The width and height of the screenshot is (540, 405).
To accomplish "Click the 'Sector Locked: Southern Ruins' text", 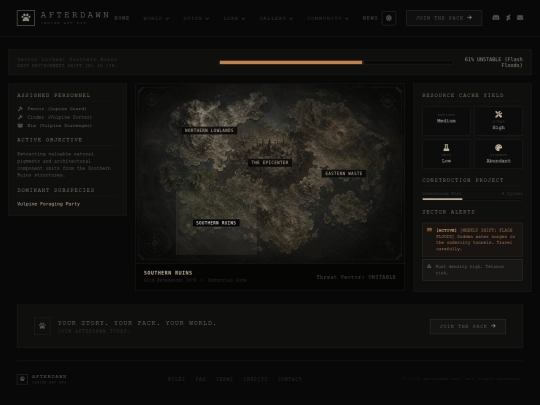I will pyautogui.click(x=67, y=59).
